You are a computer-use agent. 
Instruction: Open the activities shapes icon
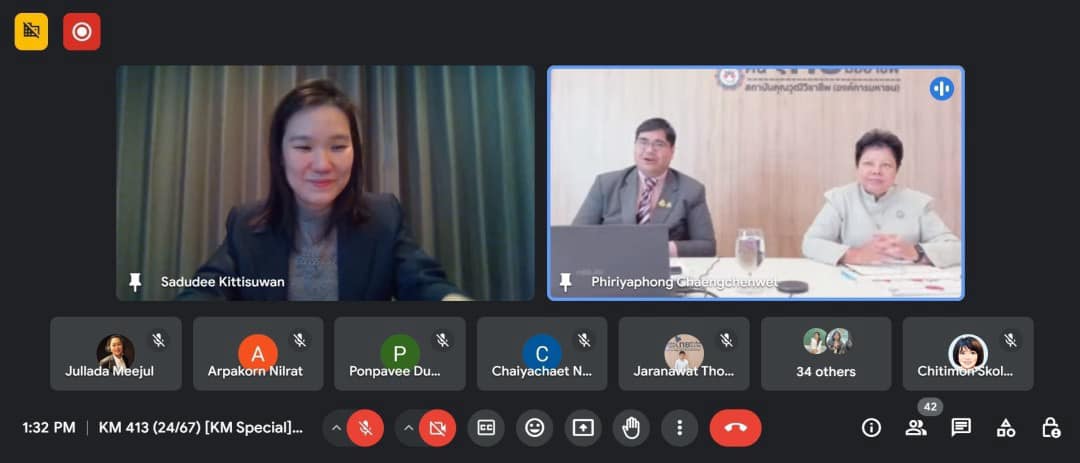click(1006, 428)
